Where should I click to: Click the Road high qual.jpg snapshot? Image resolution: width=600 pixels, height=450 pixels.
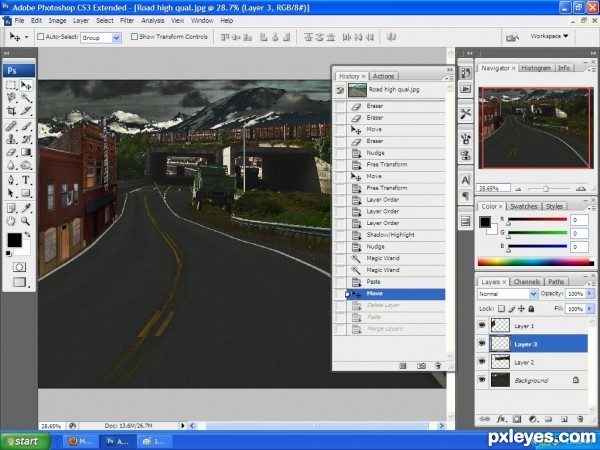[x=389, y=90]
